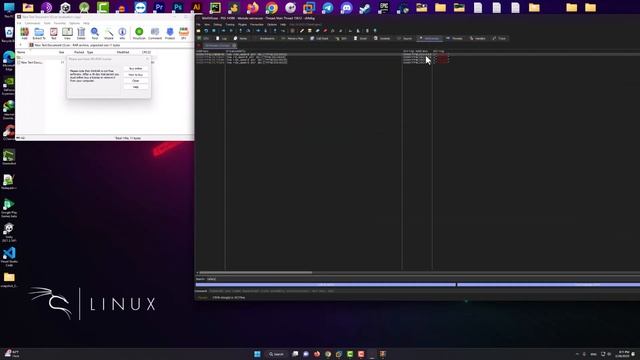
Task: Sort WinRAR list by Name column
Action: [21, 52]
